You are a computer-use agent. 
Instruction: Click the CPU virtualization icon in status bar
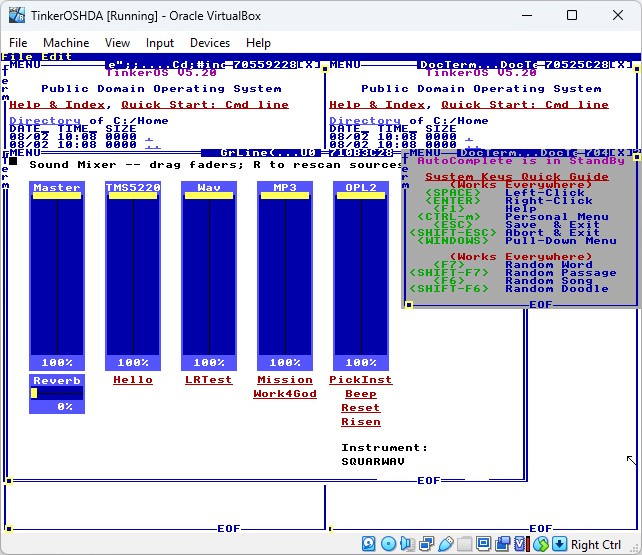[x=522, y=544]
